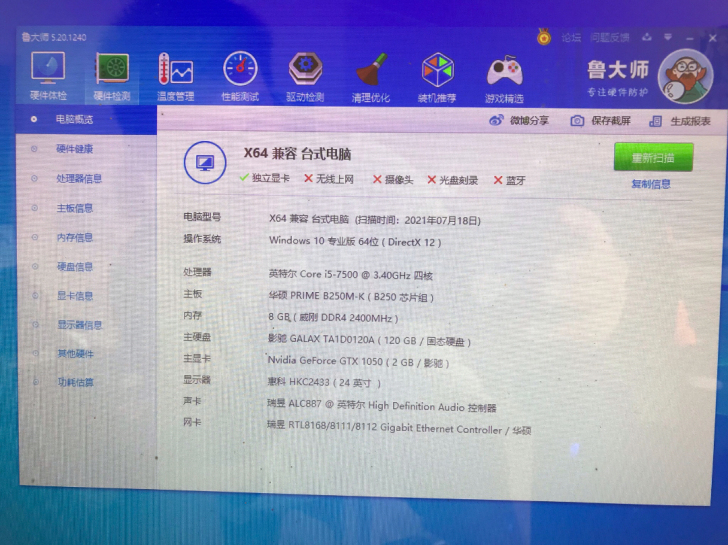
Task: Select 硬盘信息 in the sidebar
Action: (74, 266)
